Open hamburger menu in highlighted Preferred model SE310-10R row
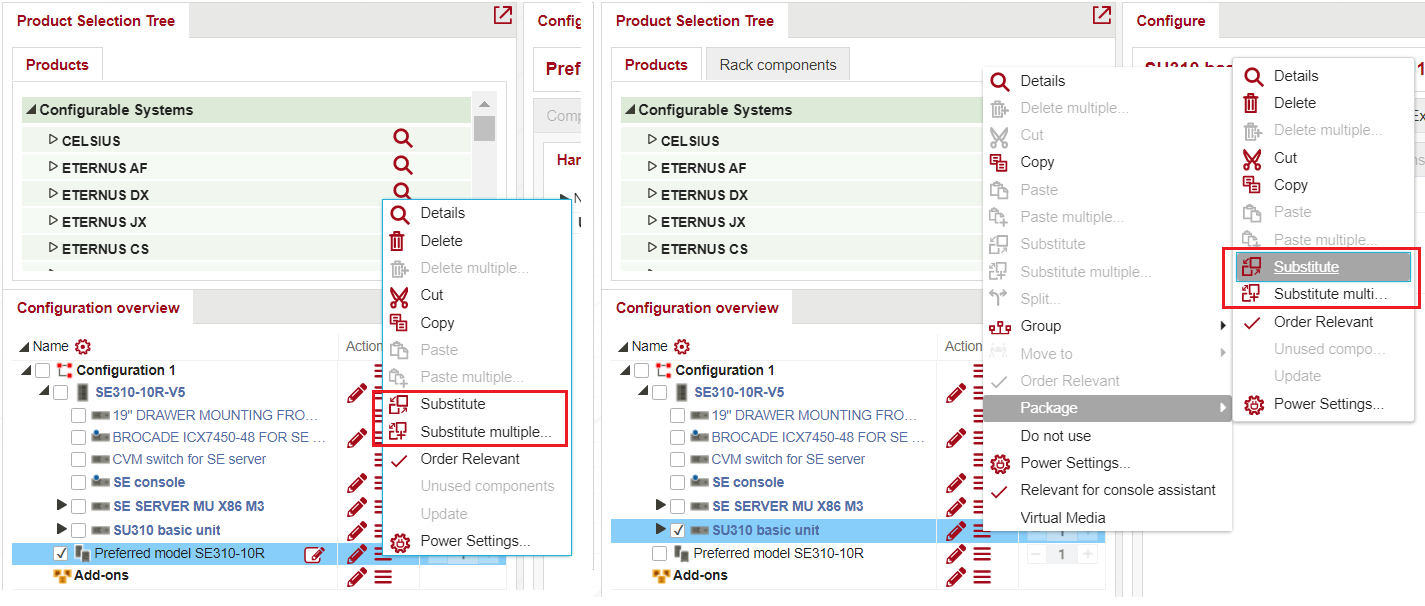 click(x=382, y=554)
